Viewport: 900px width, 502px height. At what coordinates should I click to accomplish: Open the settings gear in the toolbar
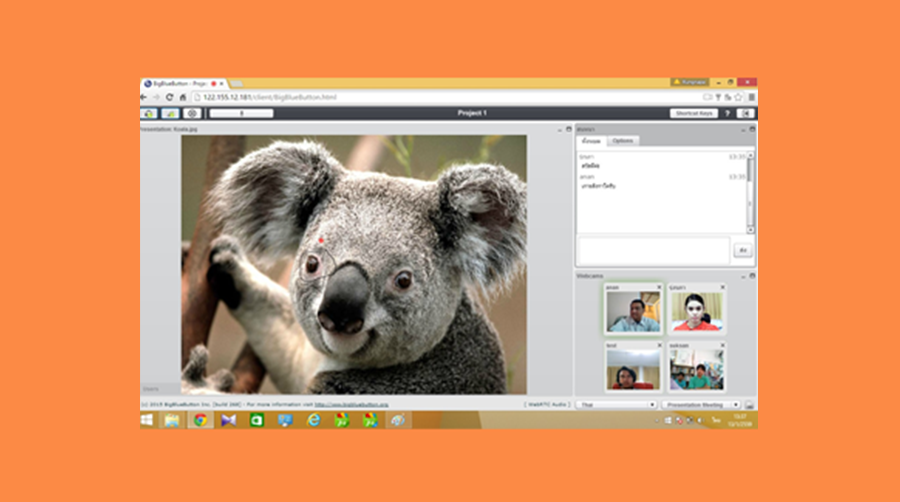pyautogui.click(x=192, y=113)
